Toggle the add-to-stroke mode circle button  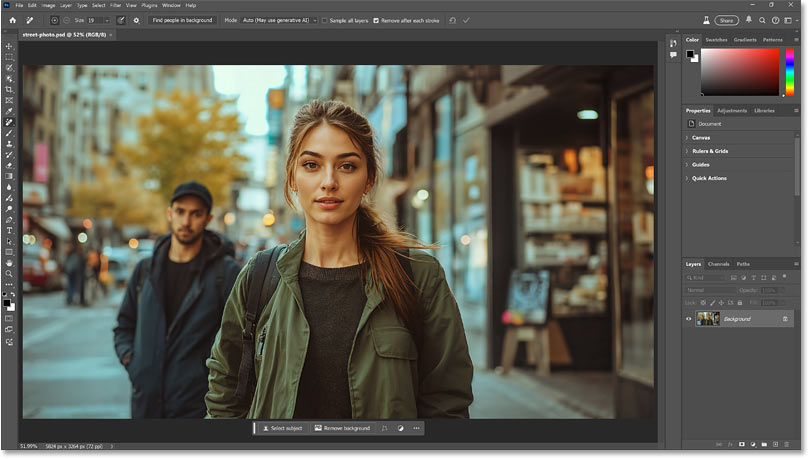pos(54,21)
